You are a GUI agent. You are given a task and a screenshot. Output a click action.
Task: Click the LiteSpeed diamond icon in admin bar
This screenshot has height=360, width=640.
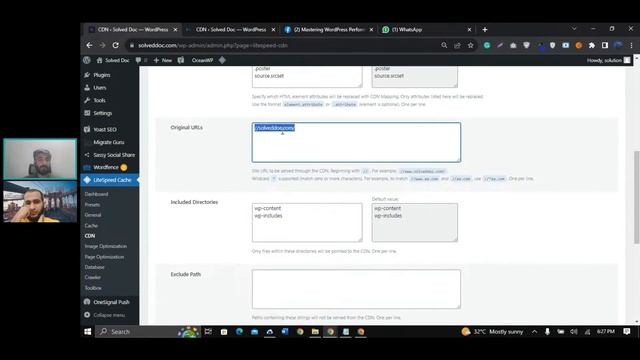(222, 60)
